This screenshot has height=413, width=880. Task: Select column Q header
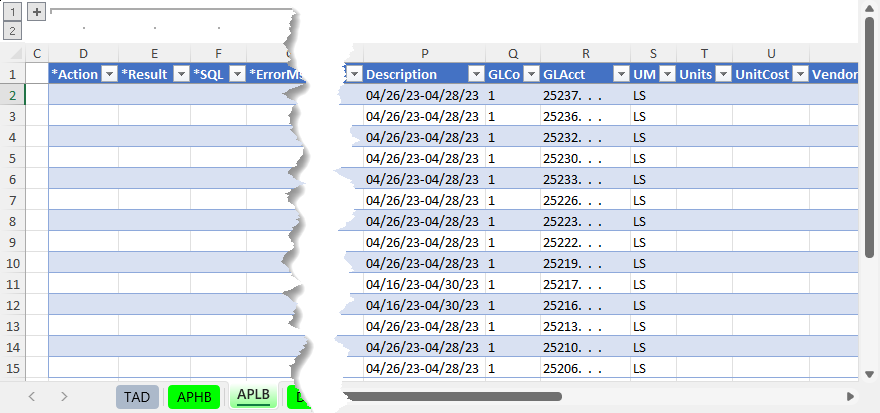[514, 54]
